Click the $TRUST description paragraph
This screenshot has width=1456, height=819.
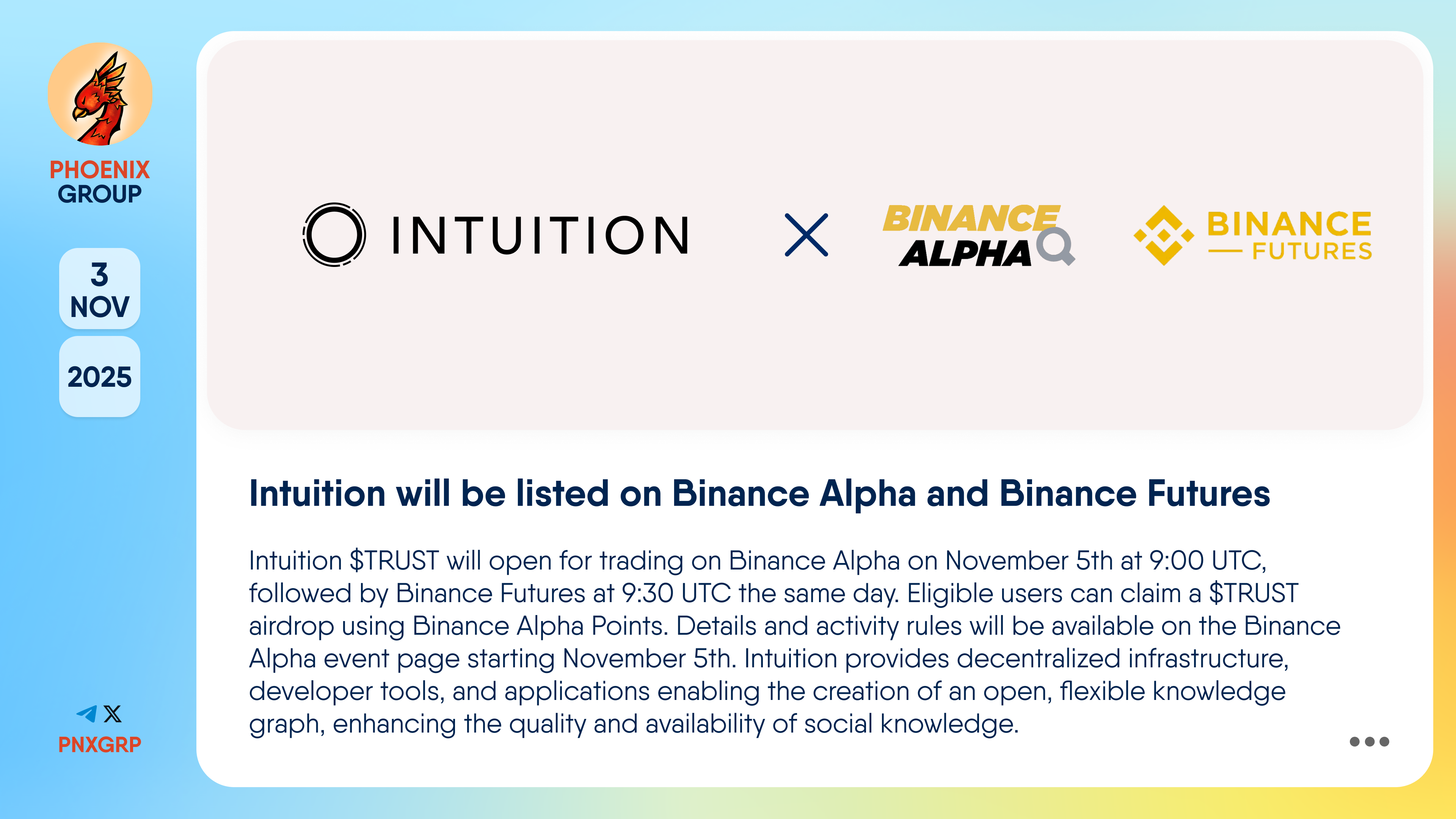point(794,642)
